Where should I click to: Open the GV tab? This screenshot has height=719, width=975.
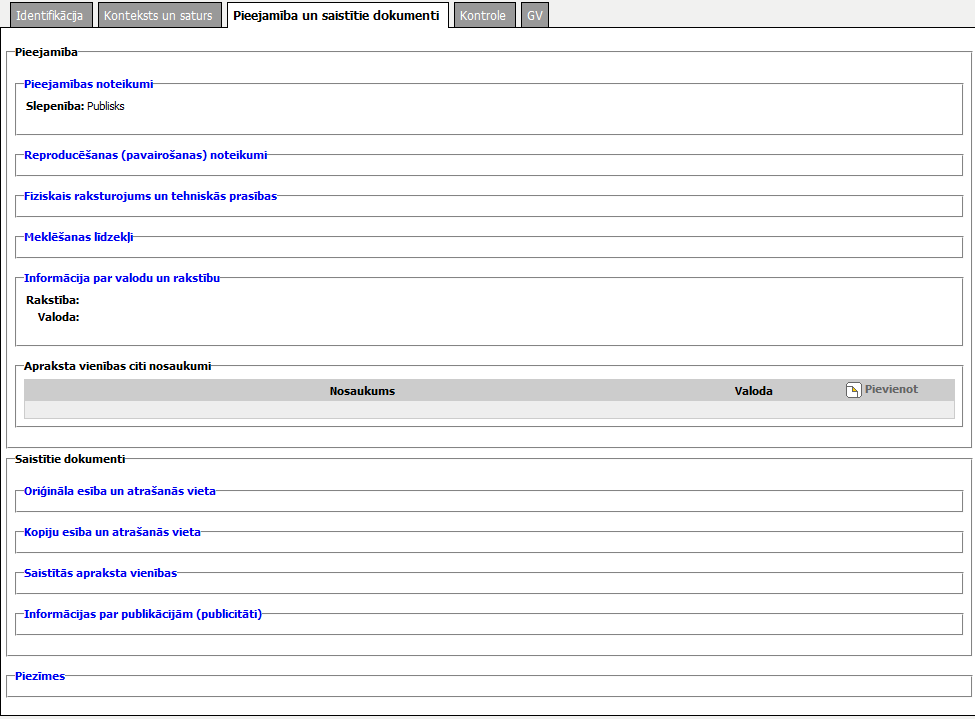(534, 16)
